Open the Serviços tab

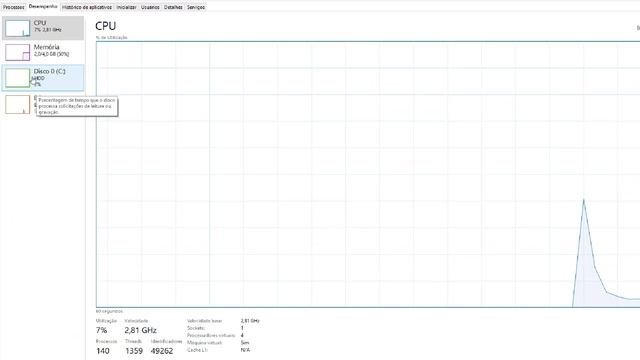(x=196, y=7)
